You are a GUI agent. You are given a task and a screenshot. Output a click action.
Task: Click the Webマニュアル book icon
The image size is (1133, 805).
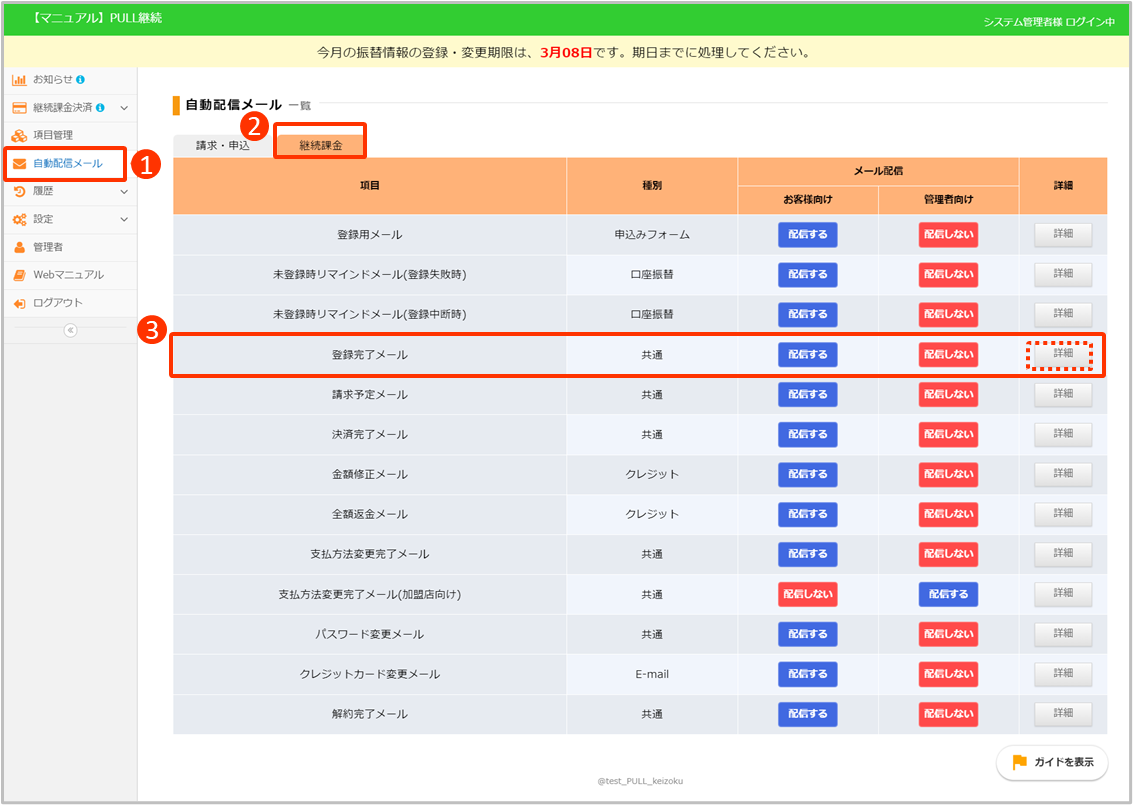(x=19, y=275)
